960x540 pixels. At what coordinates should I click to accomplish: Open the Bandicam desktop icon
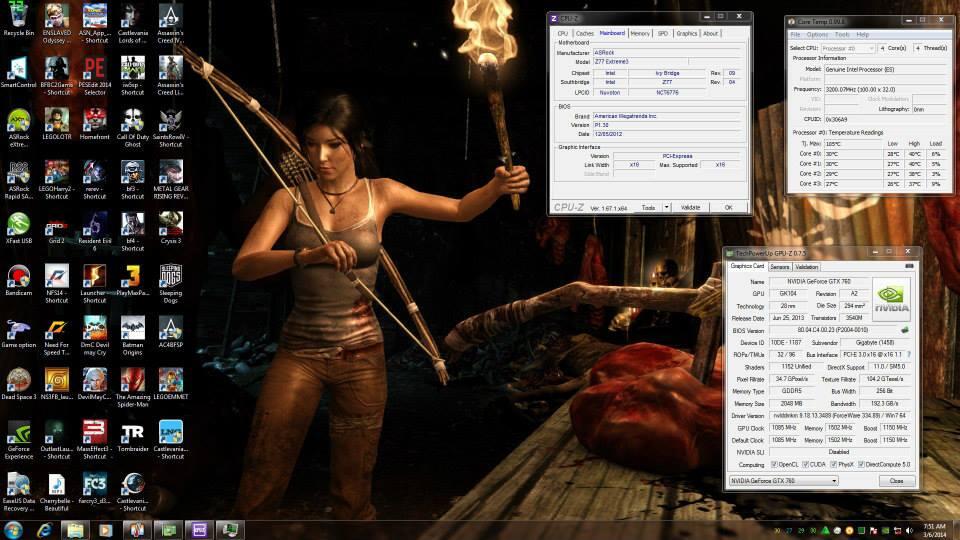coord(18,280)
